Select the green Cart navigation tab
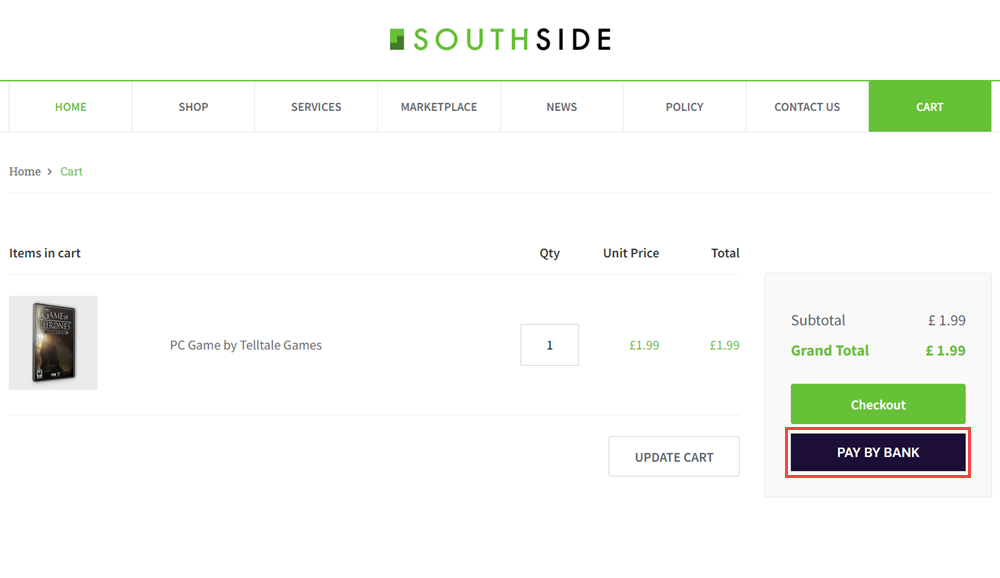1000x578 pixels. [930, 107]
